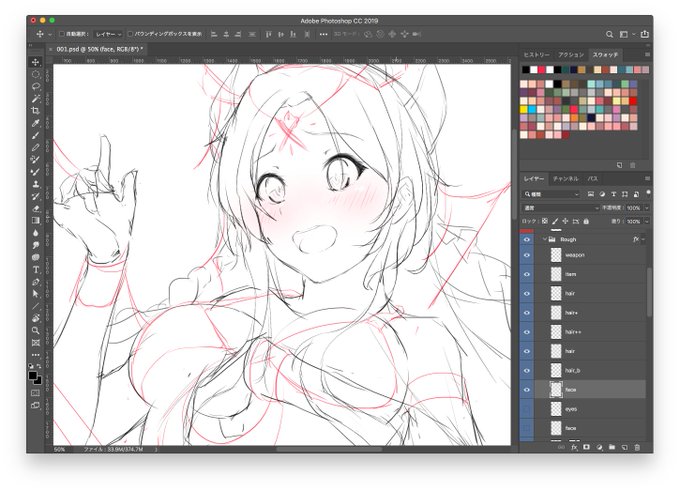The image size is (680, 491).
Task: Open the blend mode dropdown (通常)
Action: tap(561, 208)
